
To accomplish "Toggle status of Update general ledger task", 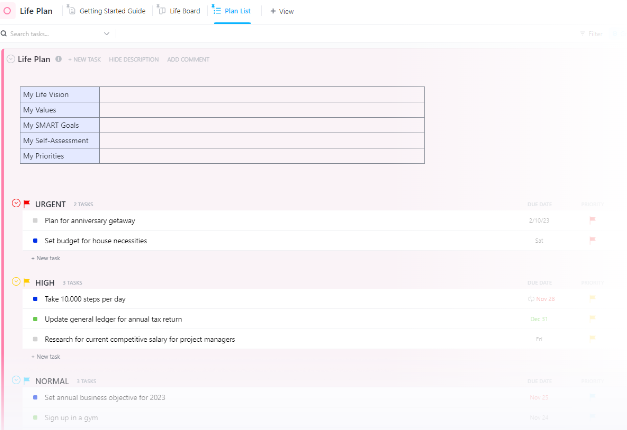I will coord(35,319).
